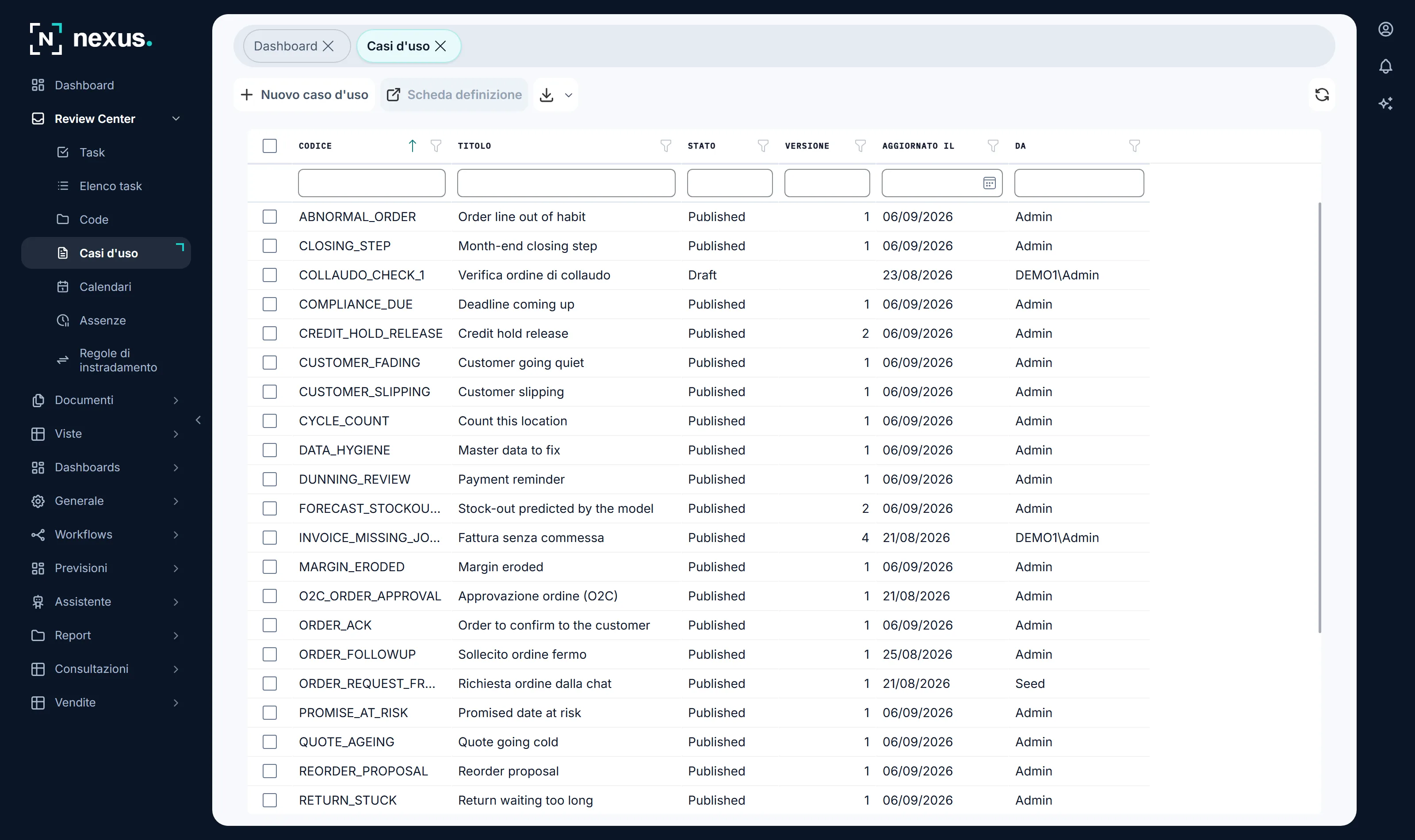Check the CYCLE_COUNT row
Viewport: 1415px width, 840px height.
pyautogui.click(x=269, y=421)
